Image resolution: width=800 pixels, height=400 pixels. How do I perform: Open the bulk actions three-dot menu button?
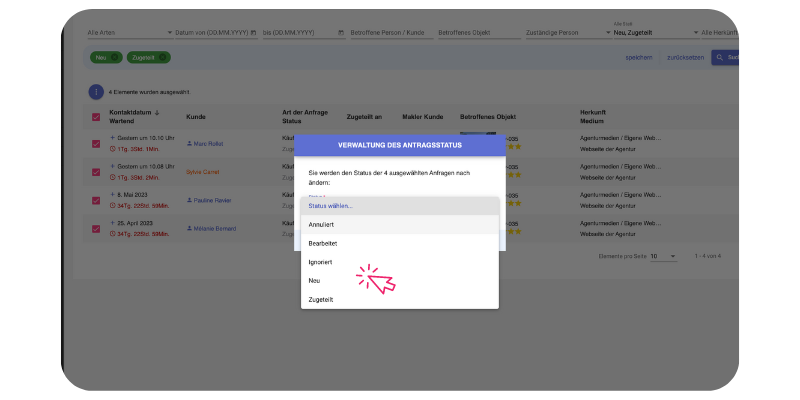96,92
